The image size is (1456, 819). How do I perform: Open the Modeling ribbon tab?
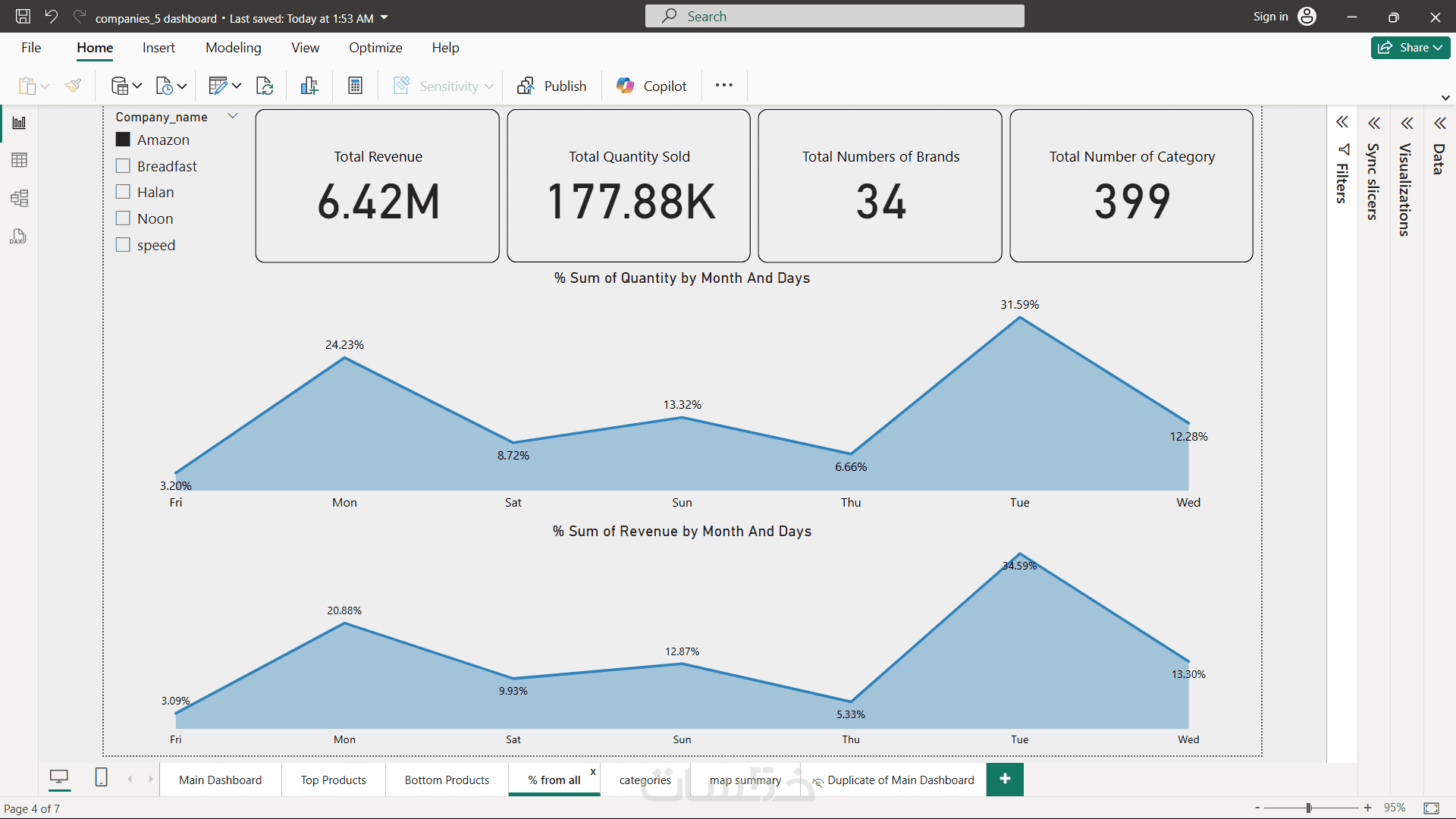click(233, 47)
